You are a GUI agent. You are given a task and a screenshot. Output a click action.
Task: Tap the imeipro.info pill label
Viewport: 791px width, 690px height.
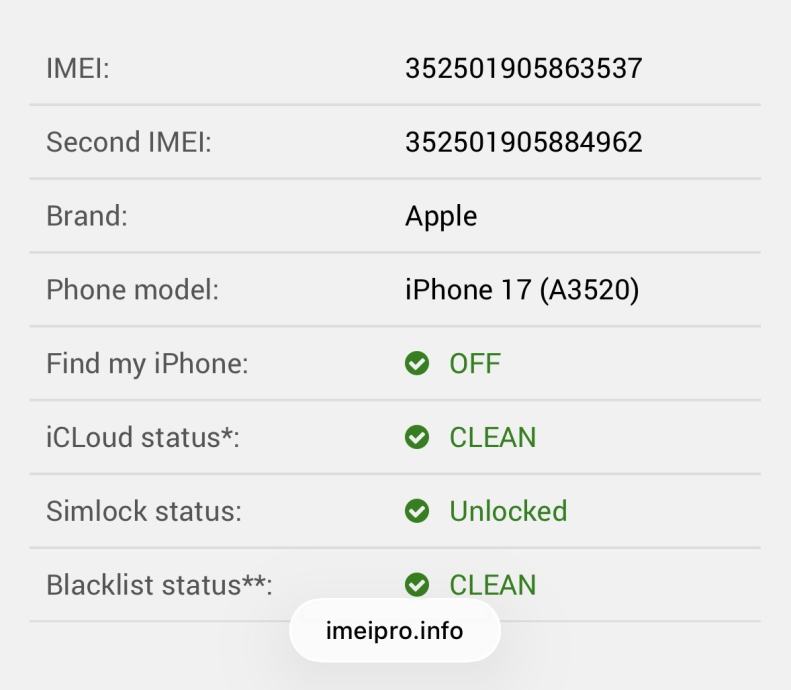coord(395,631)
